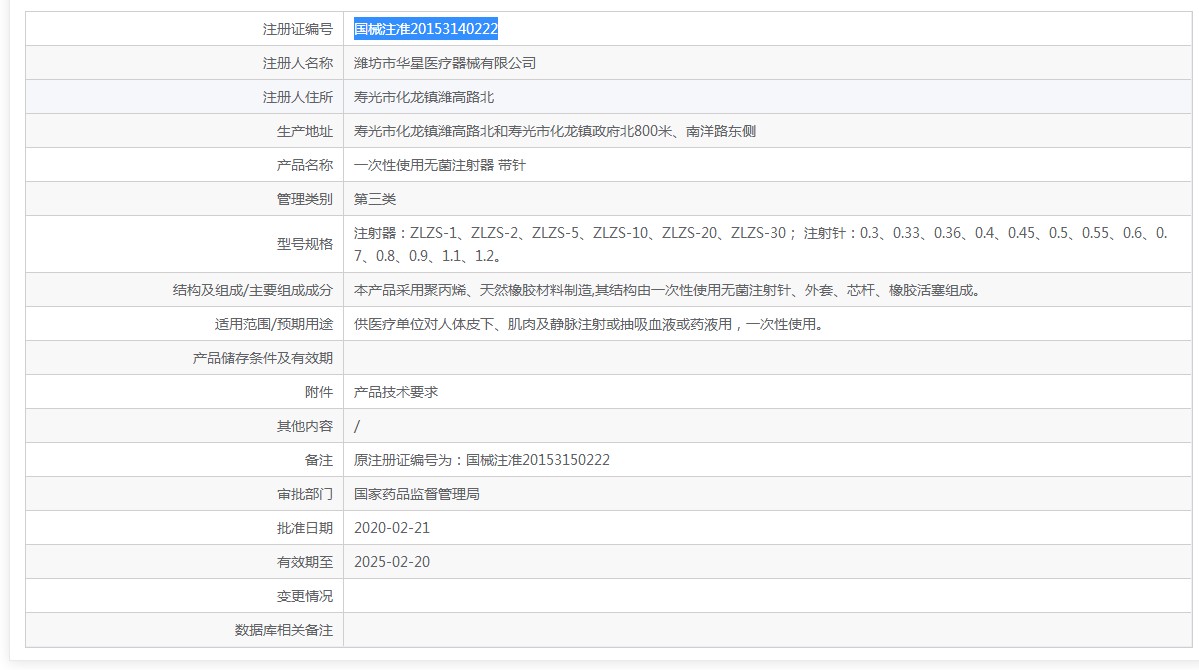Click the 注册证编号 label cell
The image size is (1199, 670).
[x=184, y=29]
